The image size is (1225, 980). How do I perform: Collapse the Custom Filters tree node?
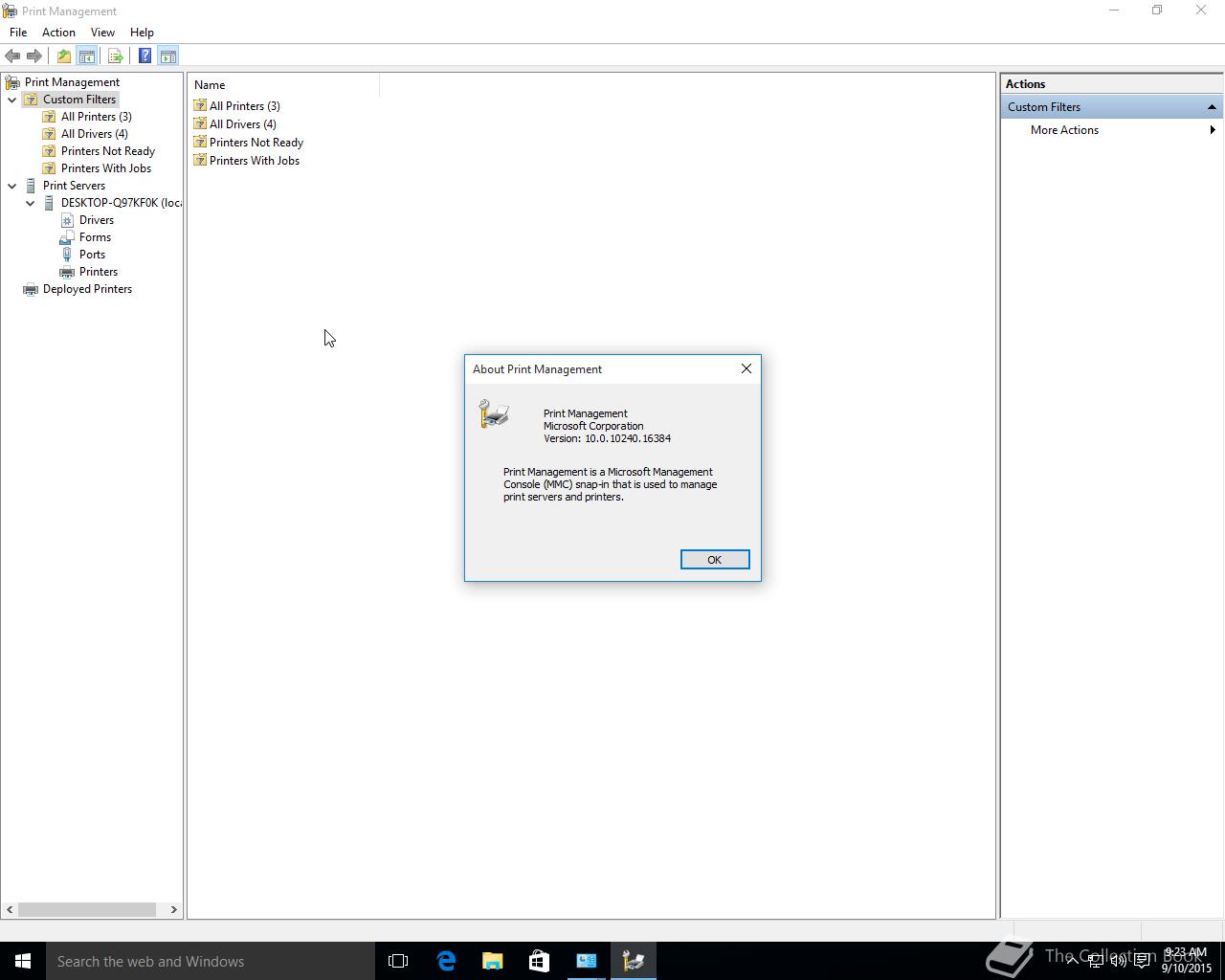[x=12, y=100]
